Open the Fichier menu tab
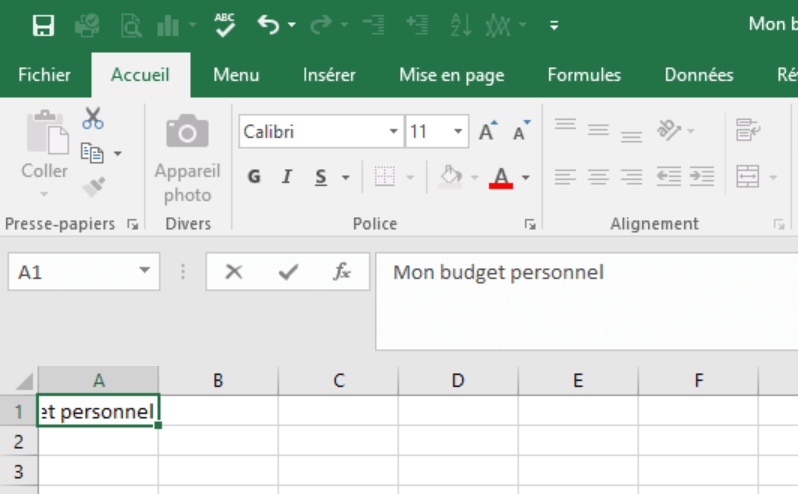The height and width of the screenshot is (494, 798). tap(45, 75)
